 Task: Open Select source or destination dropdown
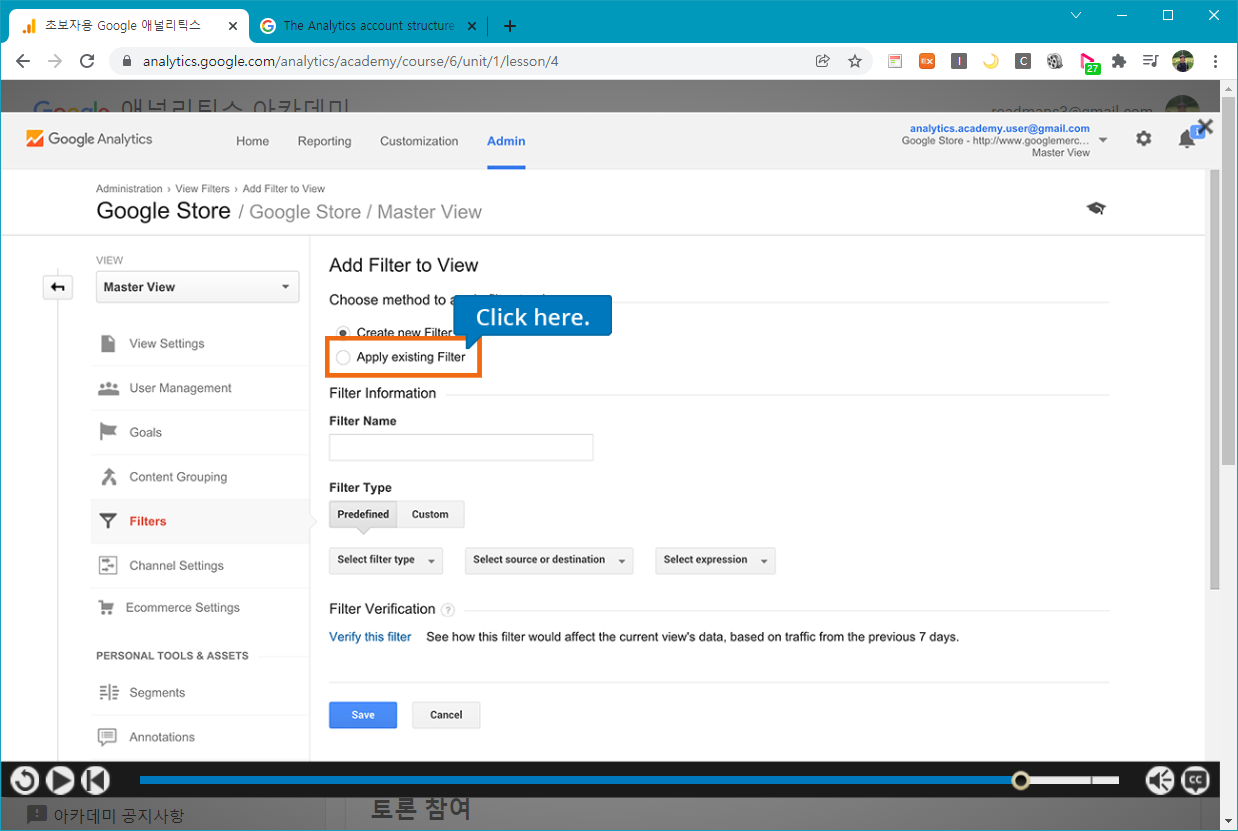pos(549,560)
